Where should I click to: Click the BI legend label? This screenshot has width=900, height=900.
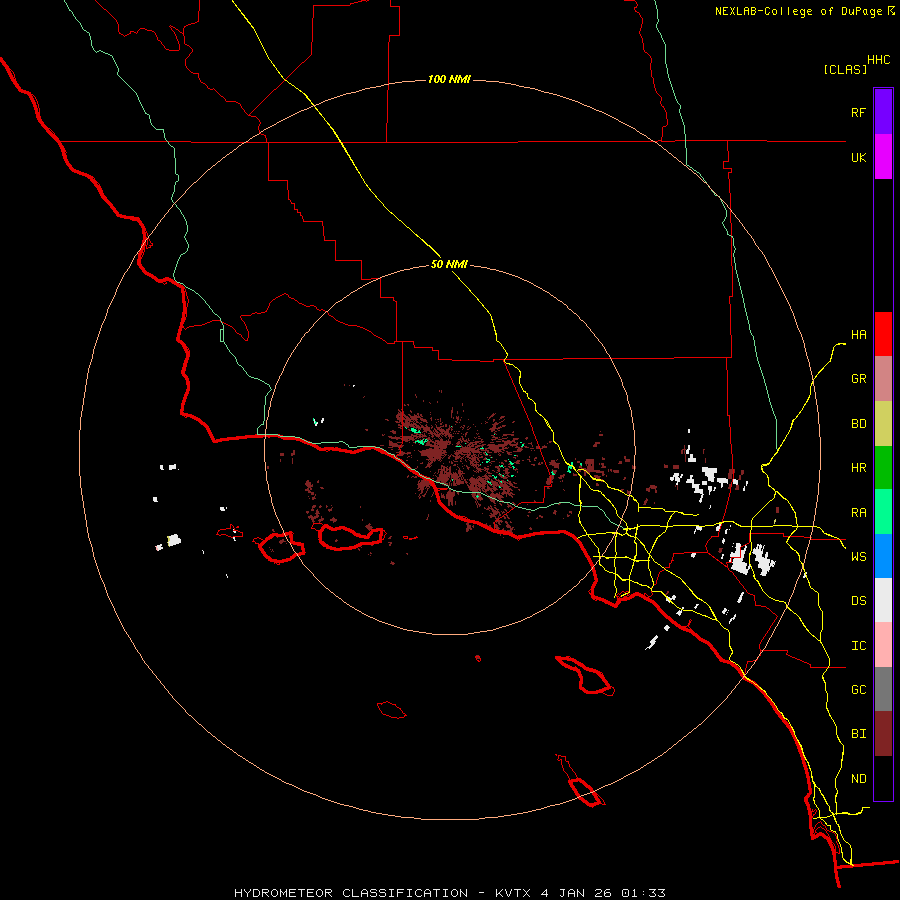pos(858,734)
